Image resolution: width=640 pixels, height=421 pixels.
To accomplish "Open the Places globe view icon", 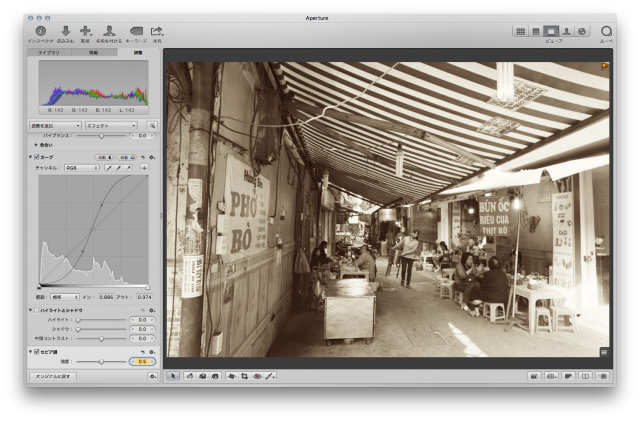I will [582, 31].
